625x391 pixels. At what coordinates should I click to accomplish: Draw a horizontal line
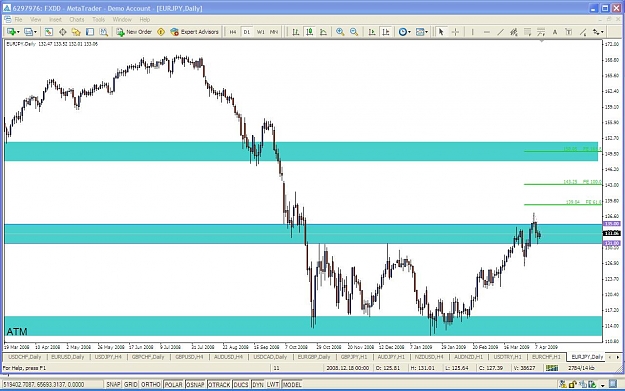487,32
